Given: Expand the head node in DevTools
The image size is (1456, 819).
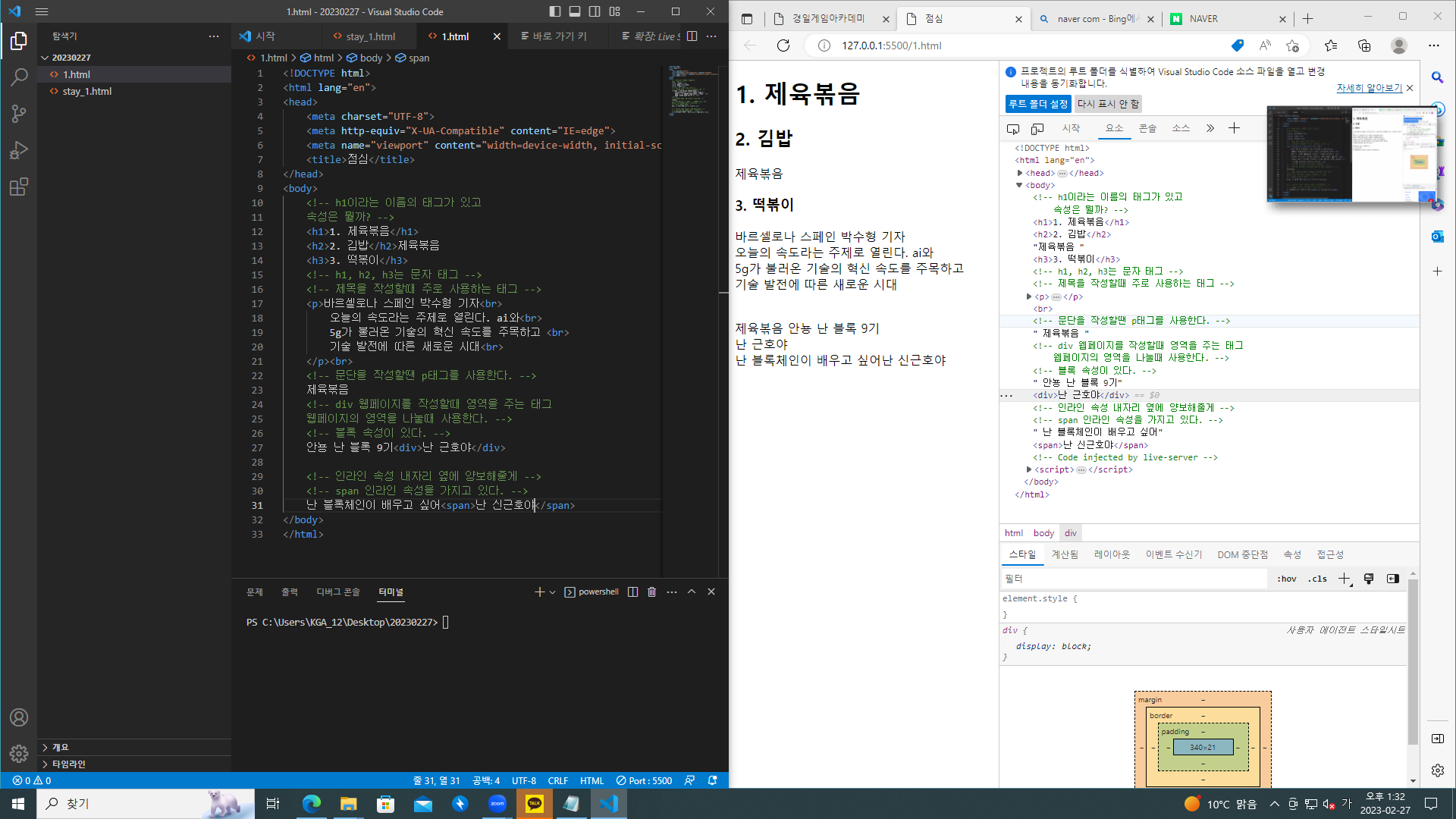Looking at the screenshot, I should [1020, 173].
